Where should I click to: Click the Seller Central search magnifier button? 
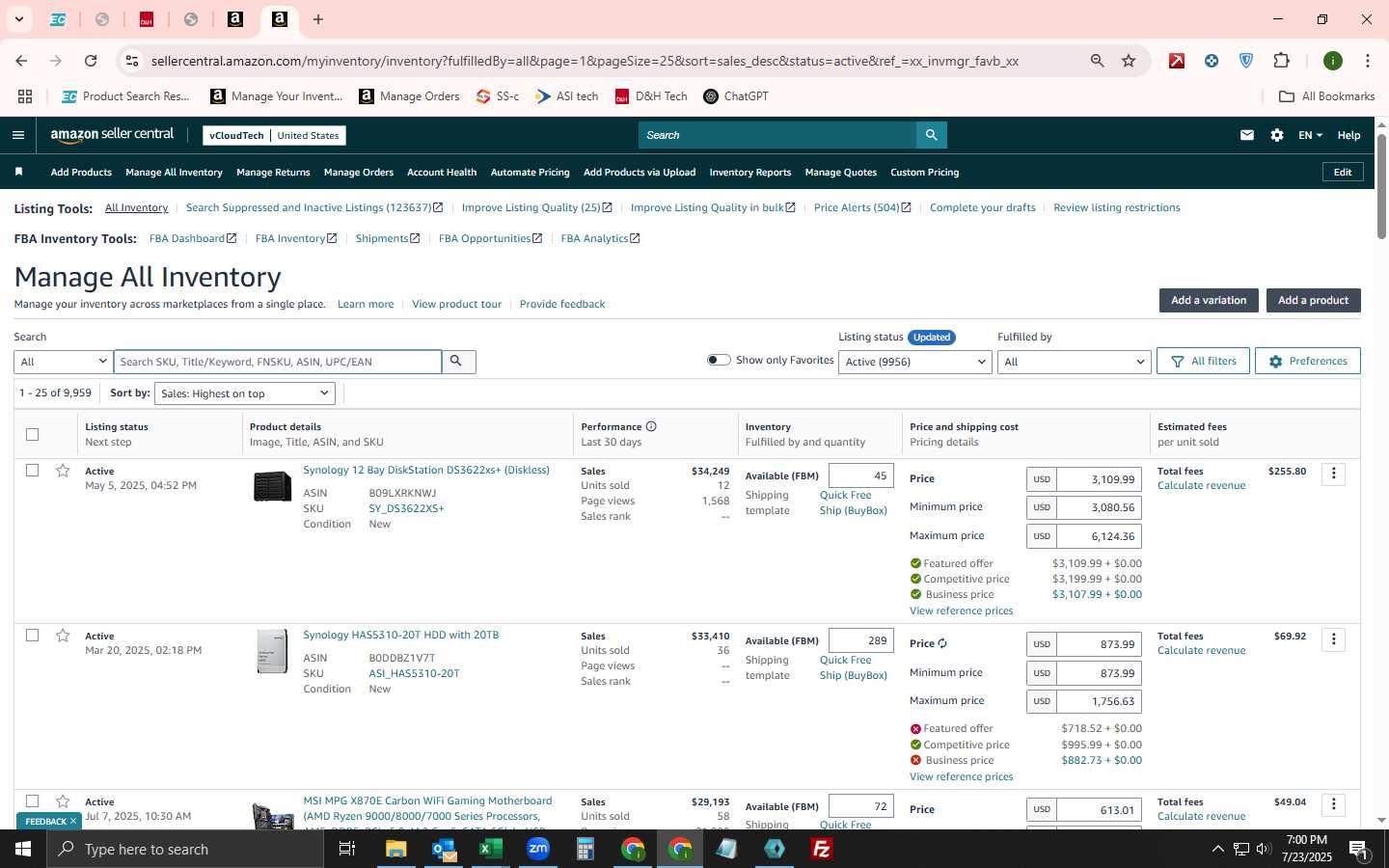(931, 135)
